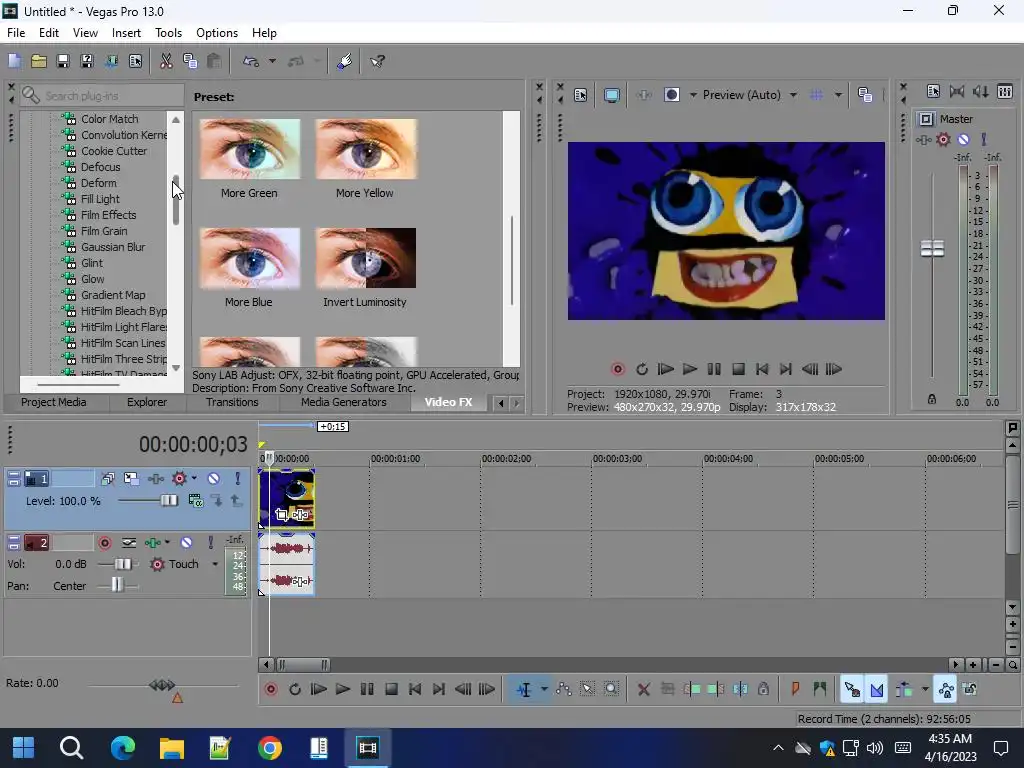The height and width of the screenshot is (768, 1024).
Task: Switch to the Explorer tab
Action: [147, 402]
